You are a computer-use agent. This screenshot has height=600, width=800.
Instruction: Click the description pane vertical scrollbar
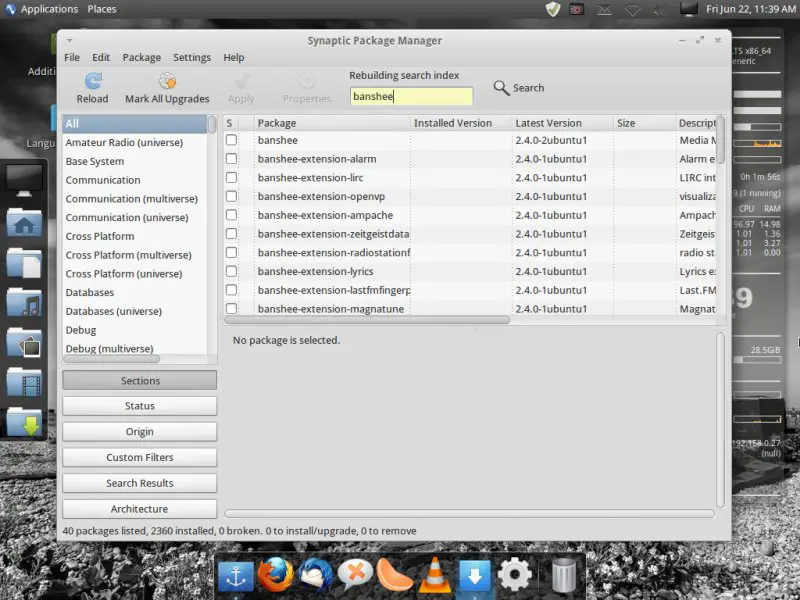(720, 419)
